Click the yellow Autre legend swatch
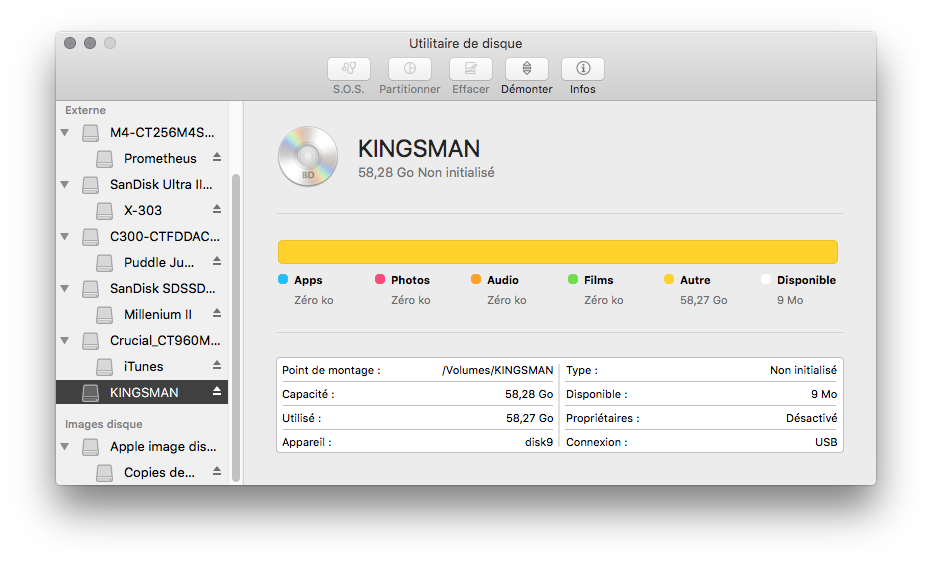932x565 pixels. 669,279
